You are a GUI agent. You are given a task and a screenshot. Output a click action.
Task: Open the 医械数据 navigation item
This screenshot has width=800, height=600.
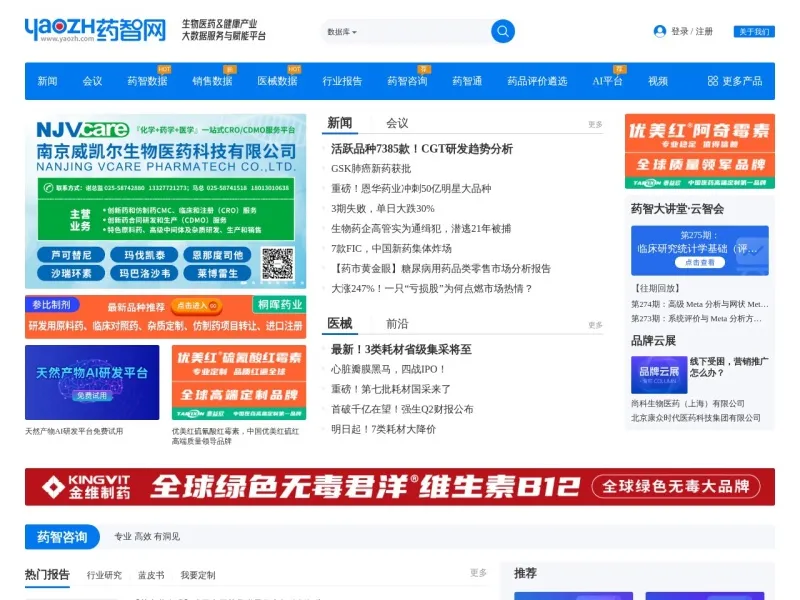pyautogui.click(x=277, y=81)
